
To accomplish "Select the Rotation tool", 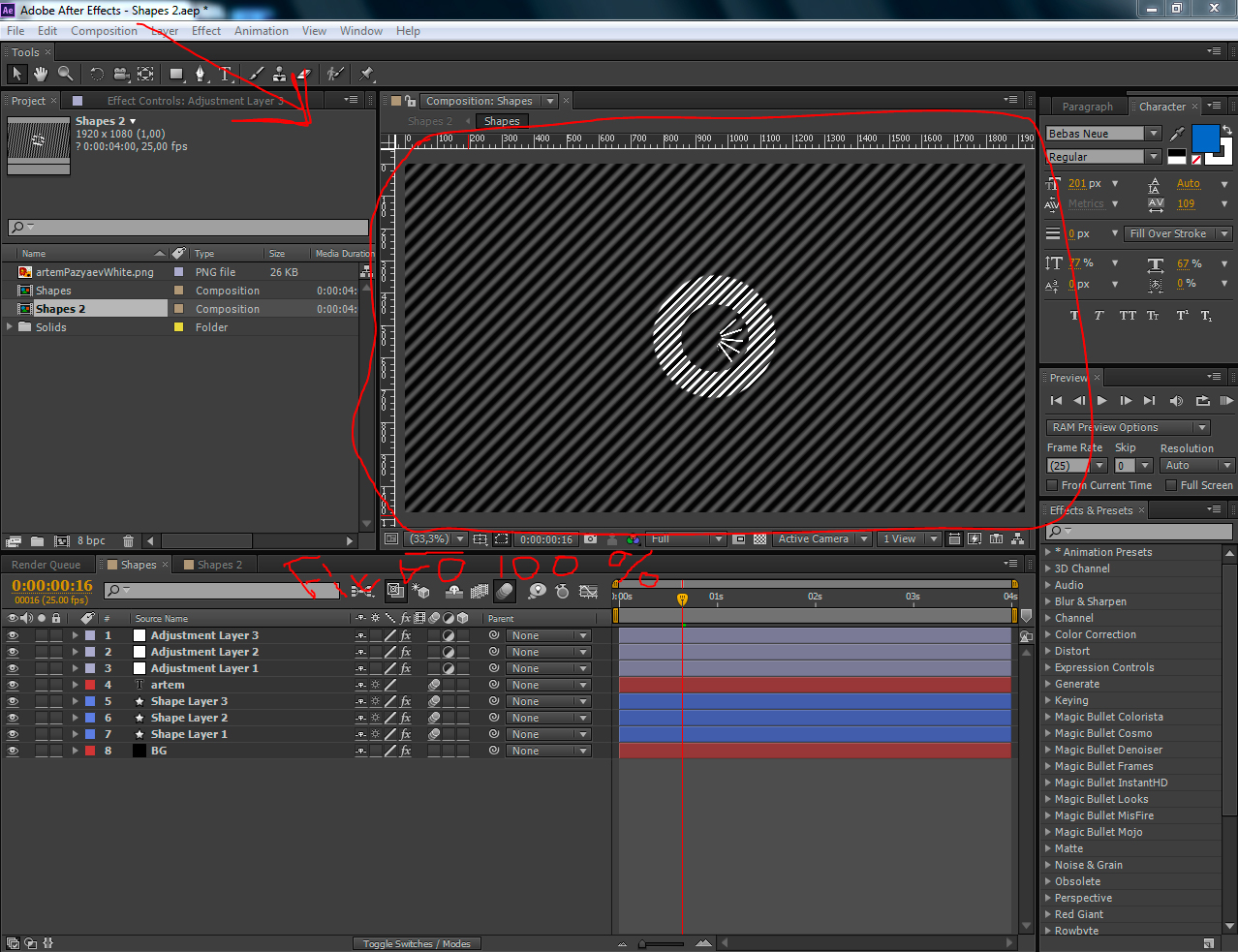I will pos(97,74).
